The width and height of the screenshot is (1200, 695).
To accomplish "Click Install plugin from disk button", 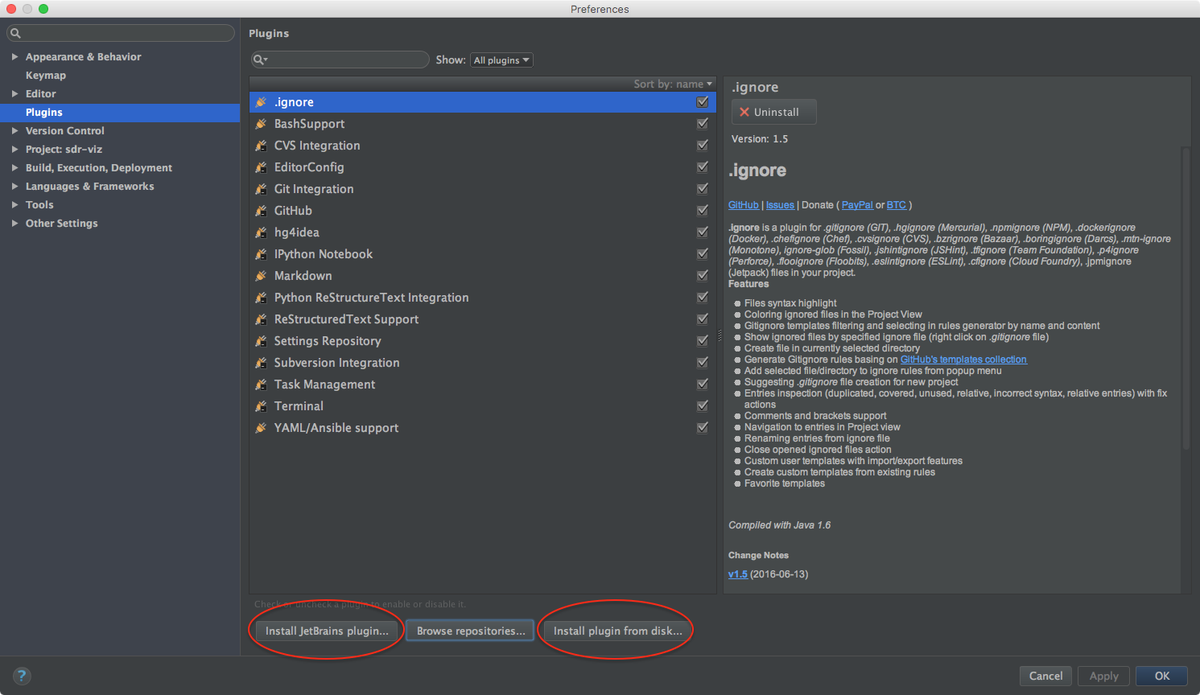I will coord(618,631).
